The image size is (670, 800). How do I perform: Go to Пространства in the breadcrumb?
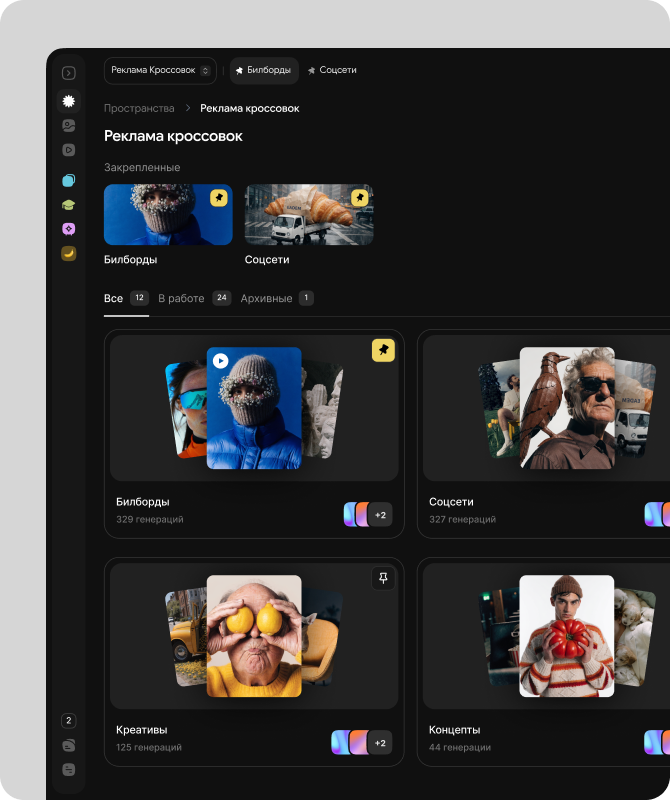tap(139, 108)
